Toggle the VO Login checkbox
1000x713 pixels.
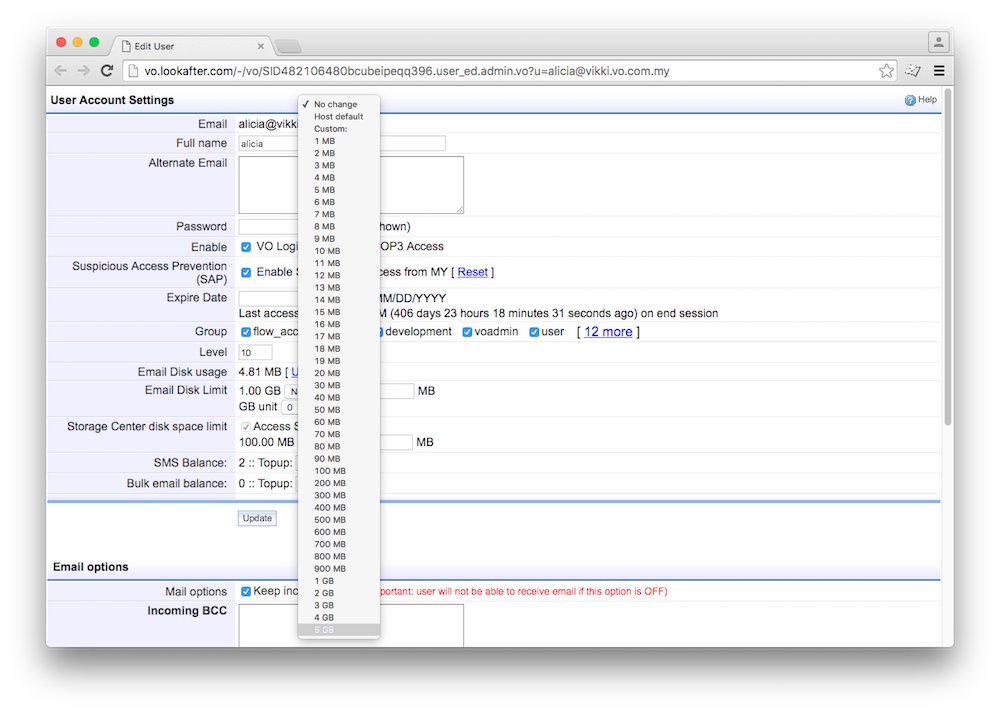click(246, 247)
